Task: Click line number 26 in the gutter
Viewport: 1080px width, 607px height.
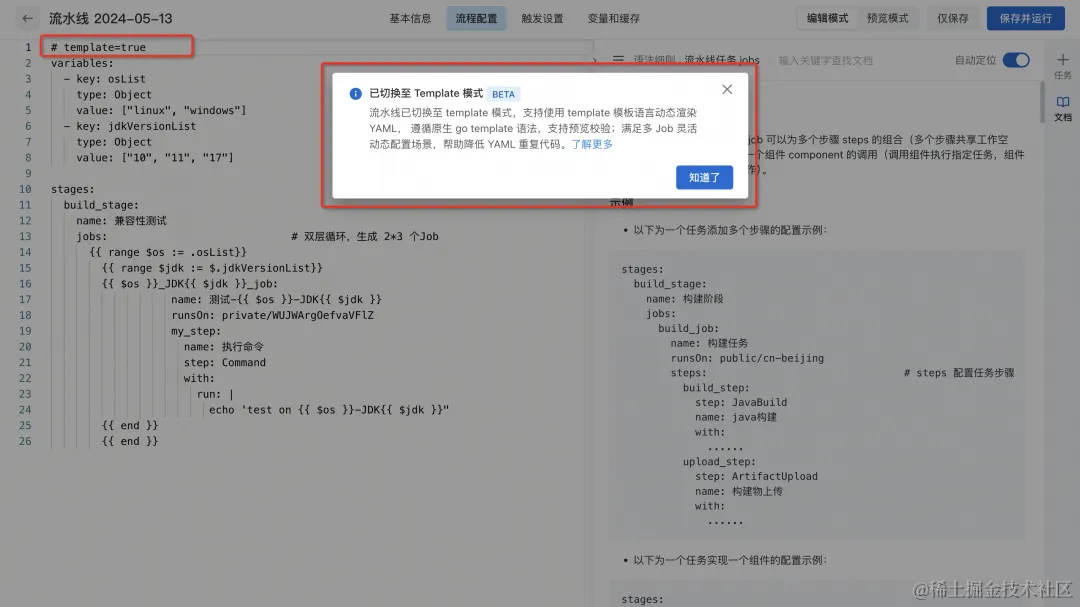Action: [x=25, y=442]
